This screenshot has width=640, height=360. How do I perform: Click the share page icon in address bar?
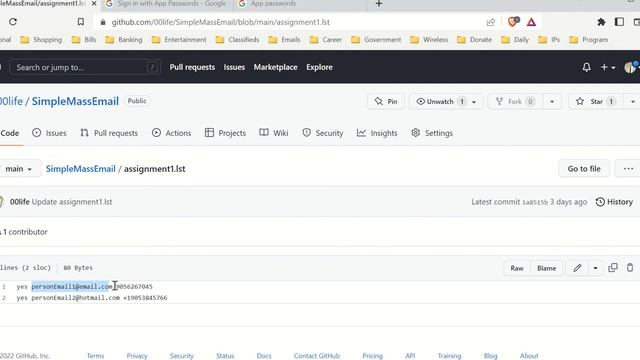pos(491,22)
